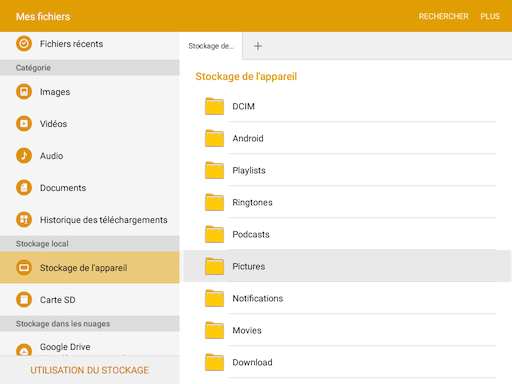Click the Mes fichiers title
512x384 pixels.
click(43, 16)
